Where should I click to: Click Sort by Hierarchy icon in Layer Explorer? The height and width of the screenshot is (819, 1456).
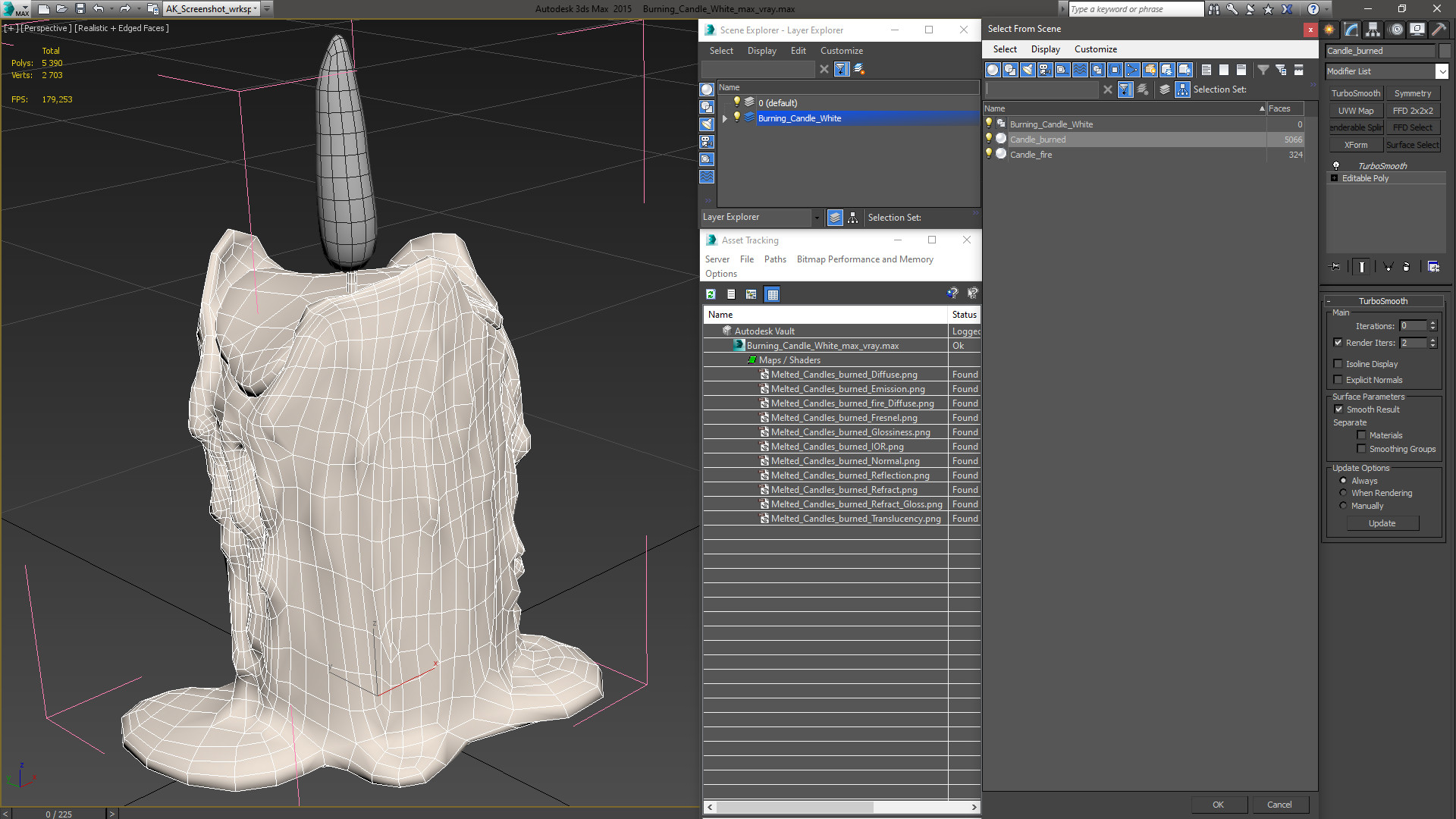coord(853,218)
